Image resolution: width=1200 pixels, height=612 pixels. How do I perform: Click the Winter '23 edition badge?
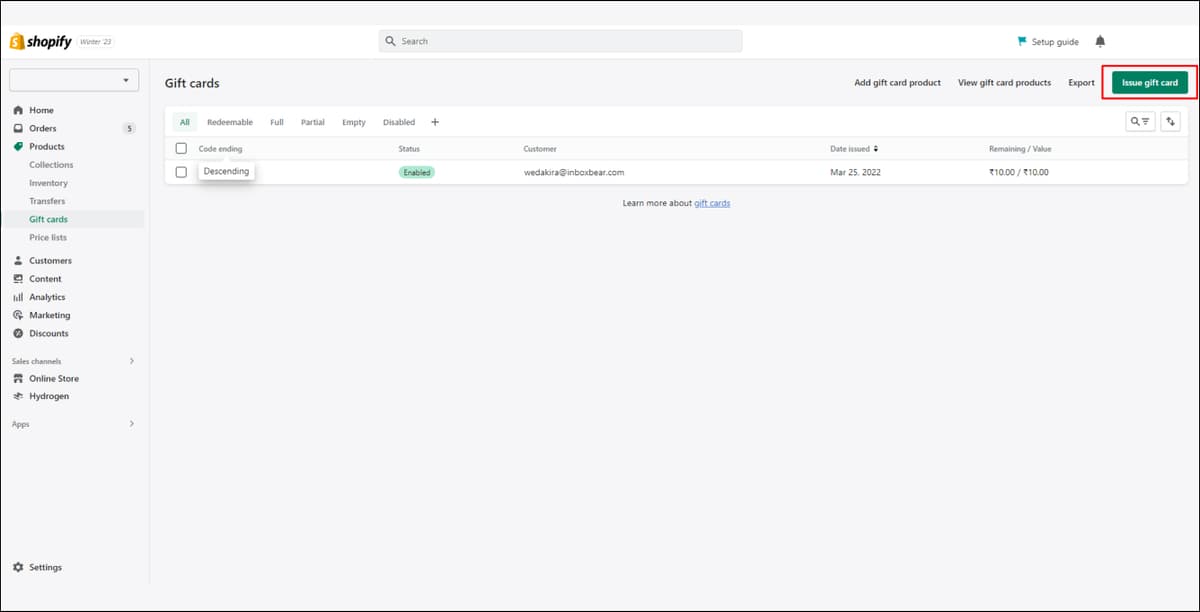tap(95, 41)
